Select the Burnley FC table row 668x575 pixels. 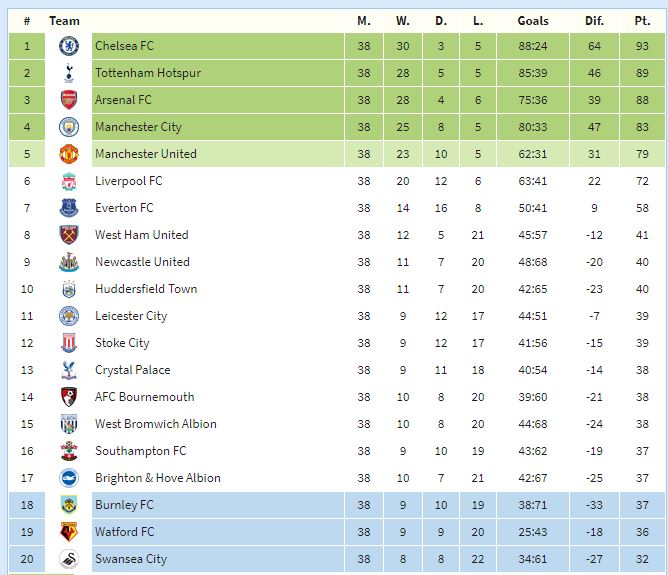[336, 505]
